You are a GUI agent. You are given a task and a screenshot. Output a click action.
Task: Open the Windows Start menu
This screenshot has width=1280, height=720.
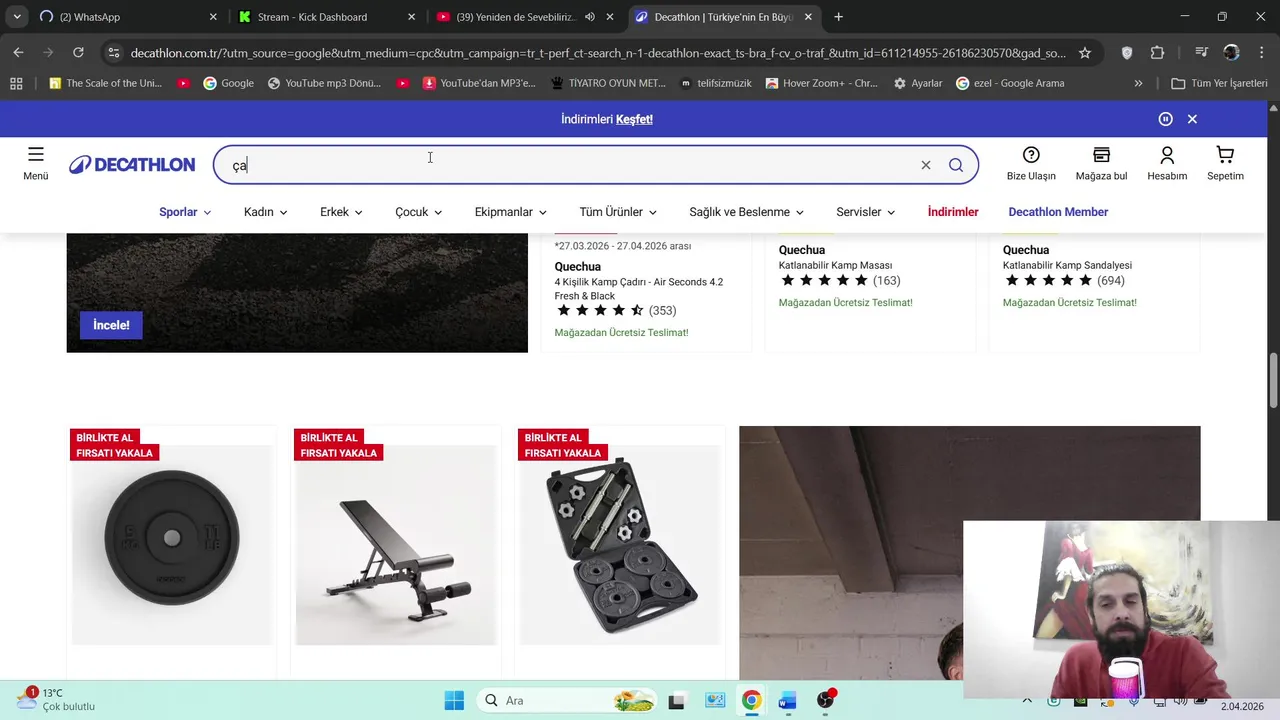[x=454, y=700]
